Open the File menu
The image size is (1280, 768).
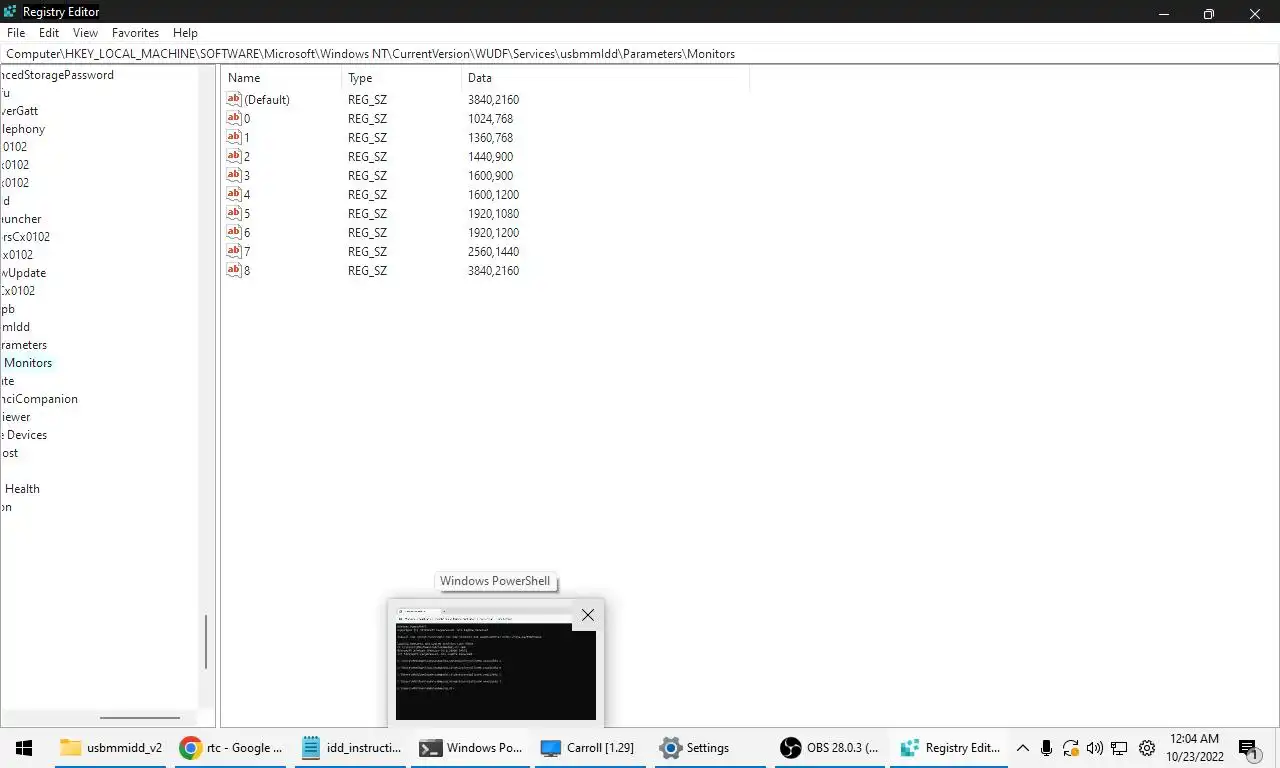pos(16,33)
